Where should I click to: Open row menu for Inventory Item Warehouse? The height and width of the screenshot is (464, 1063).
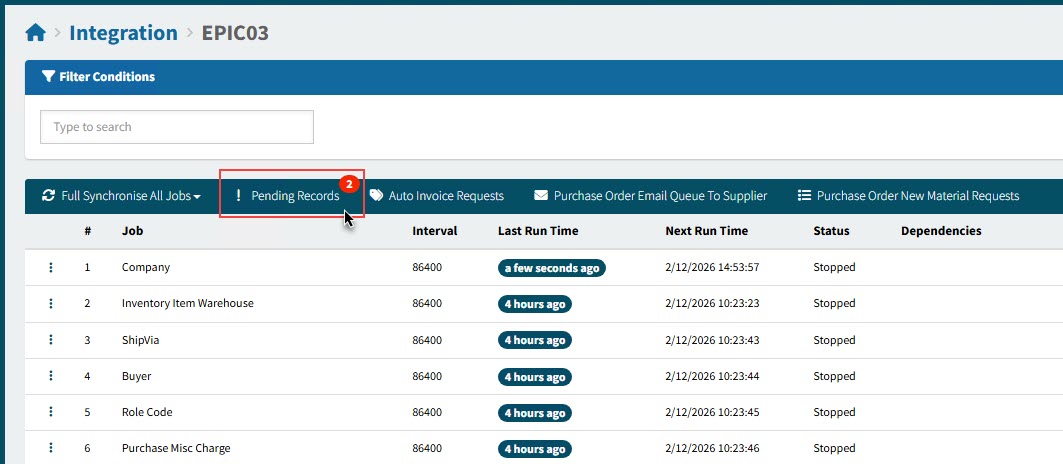pyautogui.click(x=51, y=304)
